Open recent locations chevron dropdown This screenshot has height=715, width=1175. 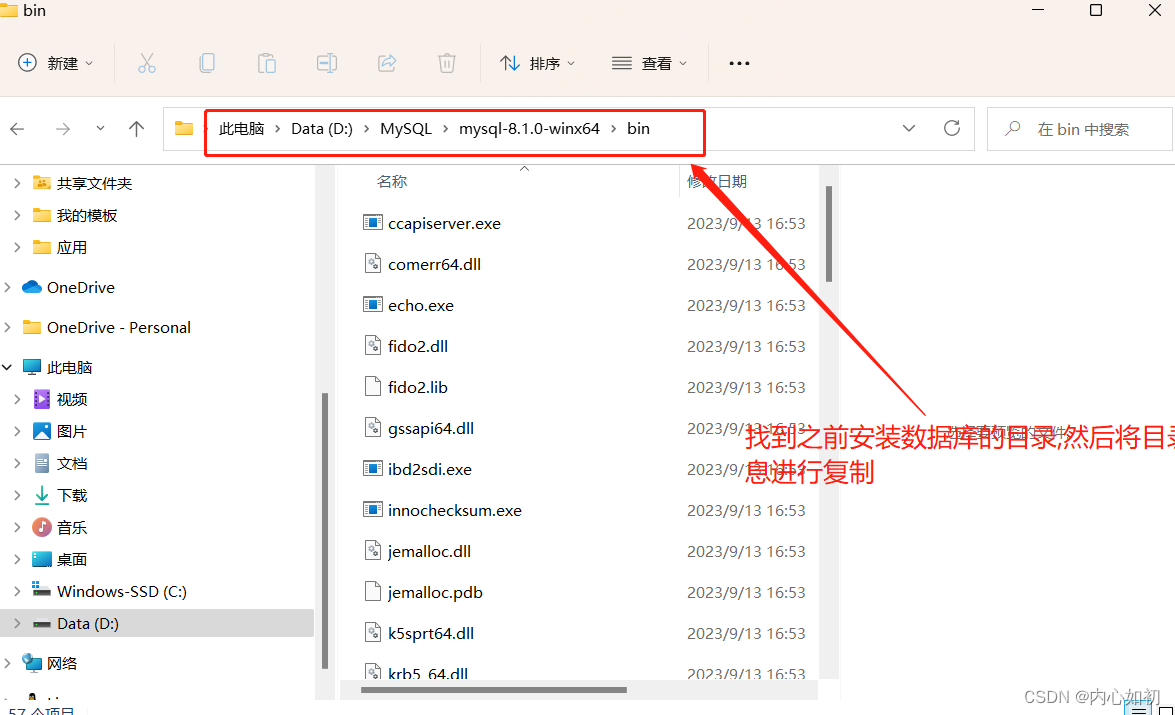pos(100,129)
